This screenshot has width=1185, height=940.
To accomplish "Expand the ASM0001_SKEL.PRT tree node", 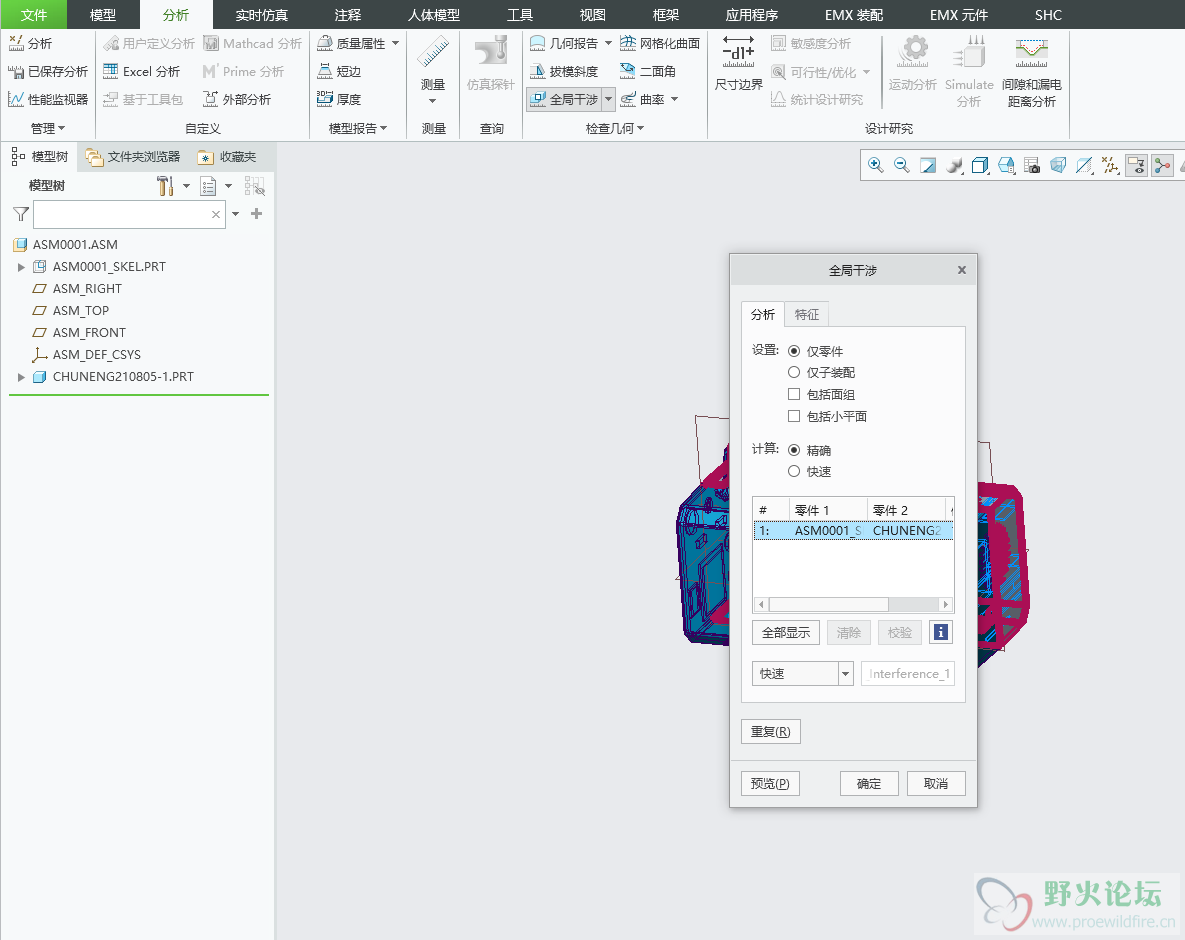I will pyautogui.click(x=21, y=267).
